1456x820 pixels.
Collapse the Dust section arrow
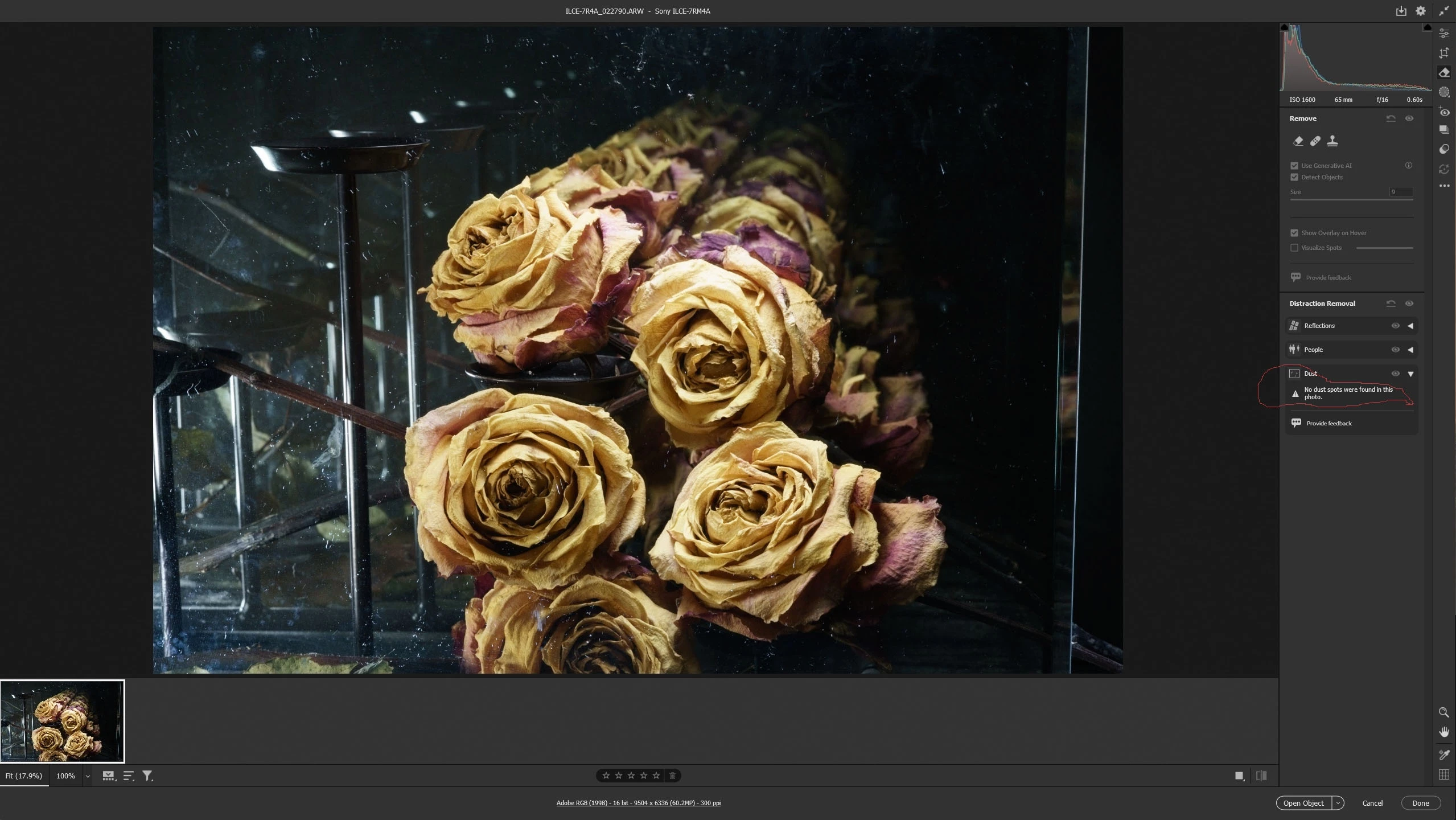click(1410, 374)
